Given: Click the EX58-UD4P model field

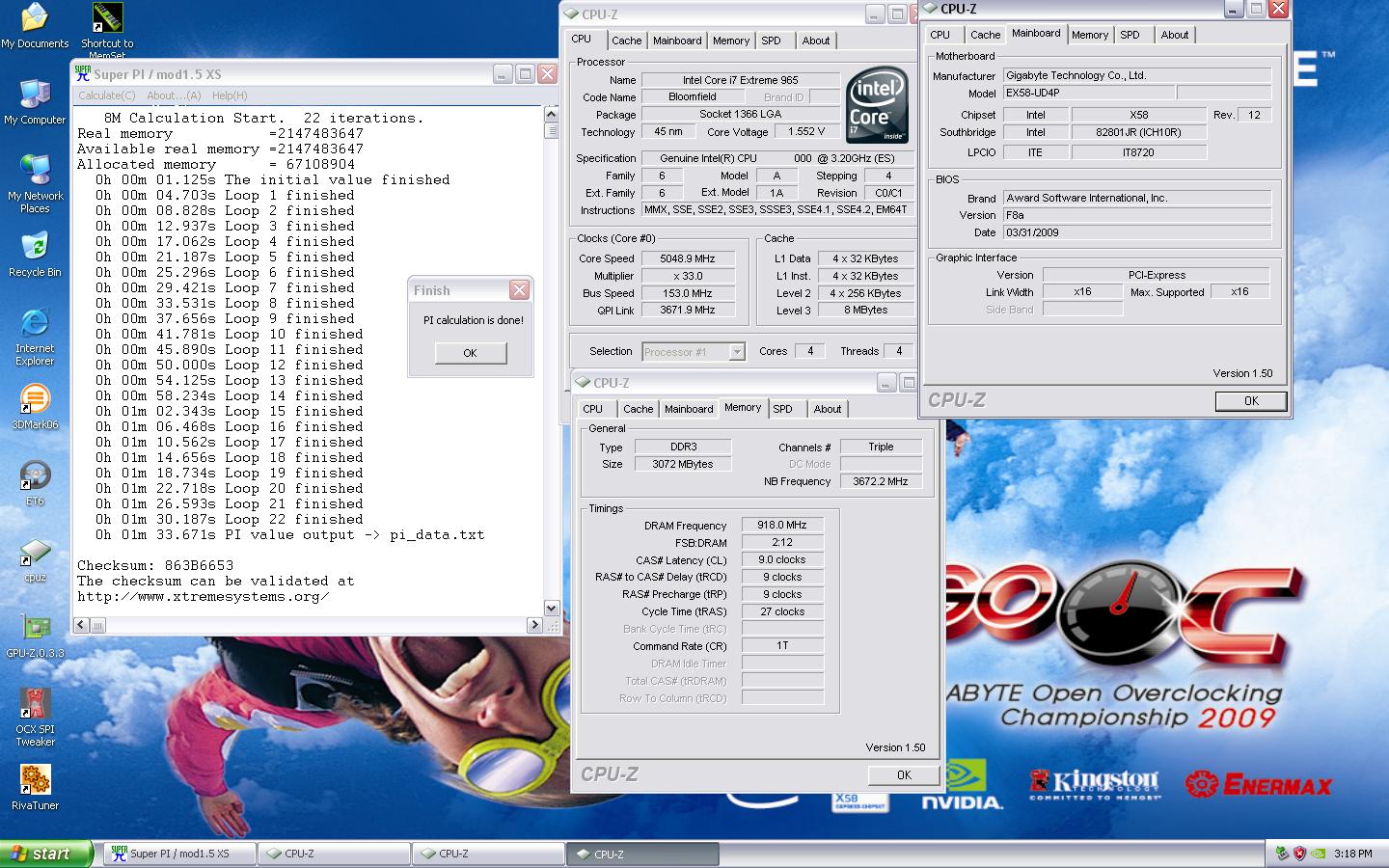Looking at the screenshot, I should [1088, 94].
